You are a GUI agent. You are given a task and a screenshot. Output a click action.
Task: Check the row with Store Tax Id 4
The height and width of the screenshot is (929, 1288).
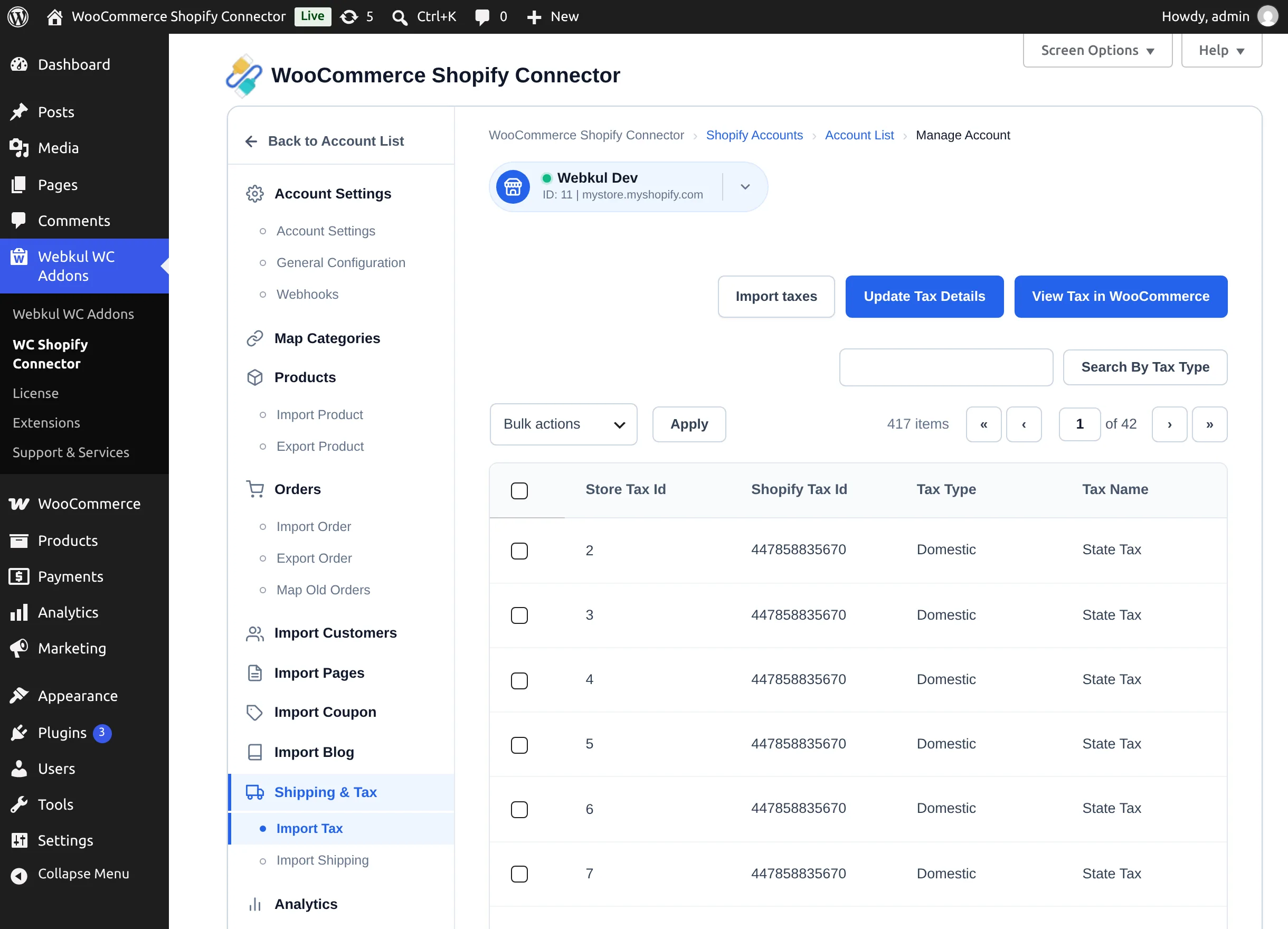click(519, 681)
